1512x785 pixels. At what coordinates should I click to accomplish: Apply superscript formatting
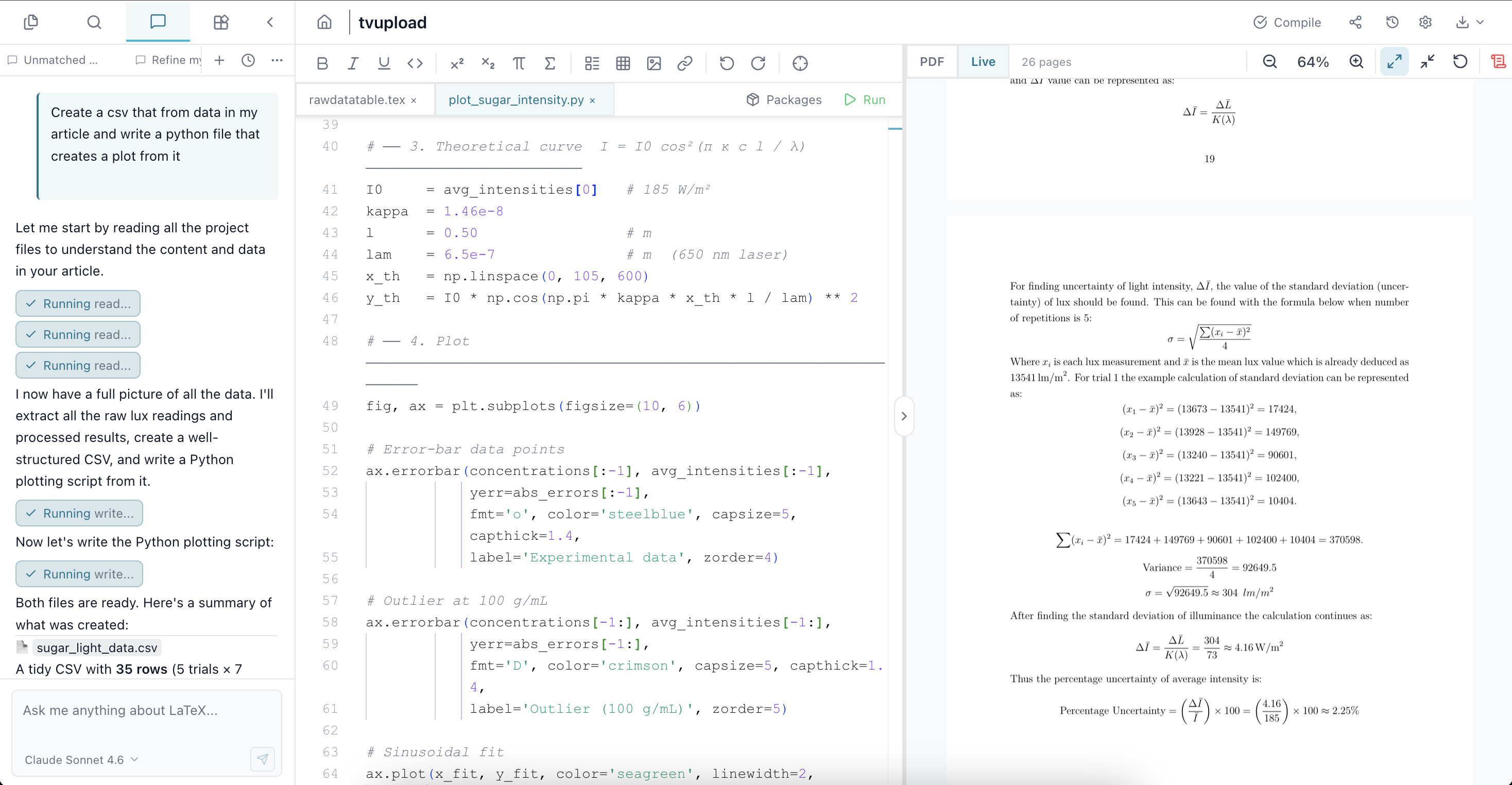(457, 63)
